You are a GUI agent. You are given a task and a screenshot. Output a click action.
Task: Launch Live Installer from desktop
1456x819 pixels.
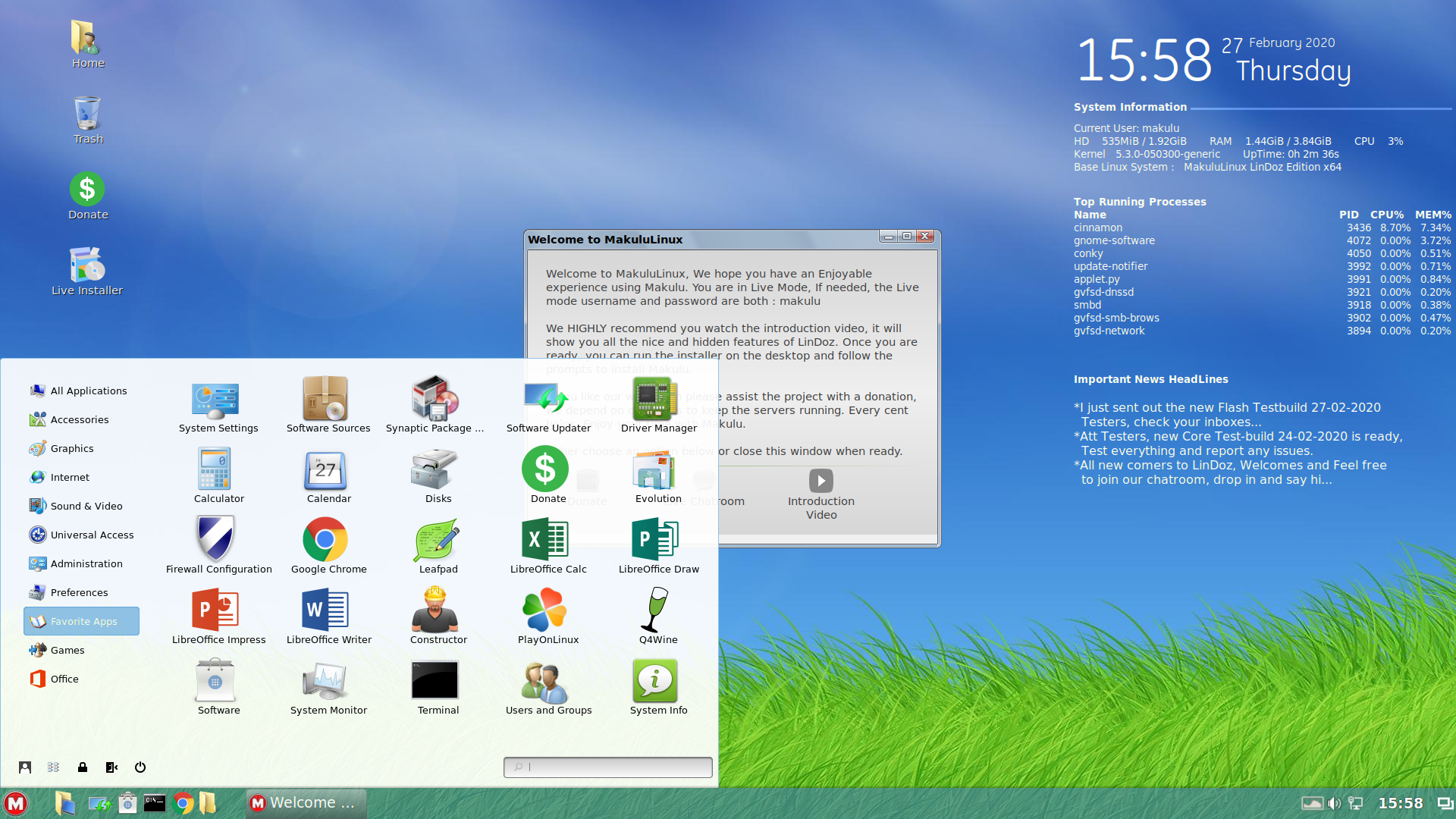coord(87,271)
